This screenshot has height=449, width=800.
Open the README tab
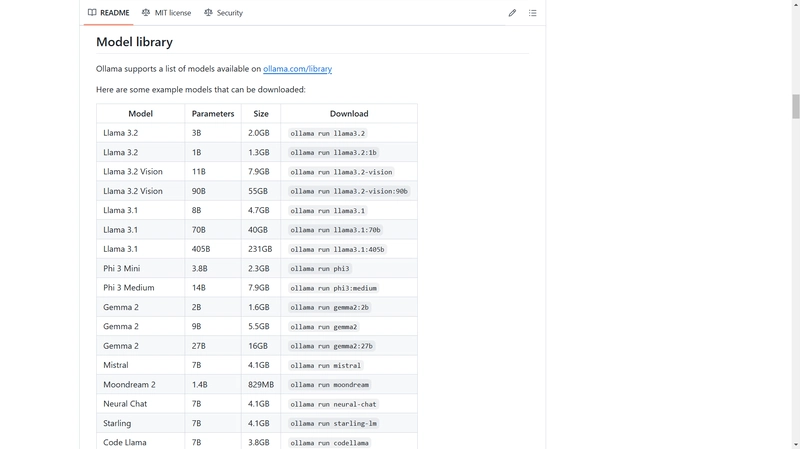pyautogui.click(x=109, y=13)
